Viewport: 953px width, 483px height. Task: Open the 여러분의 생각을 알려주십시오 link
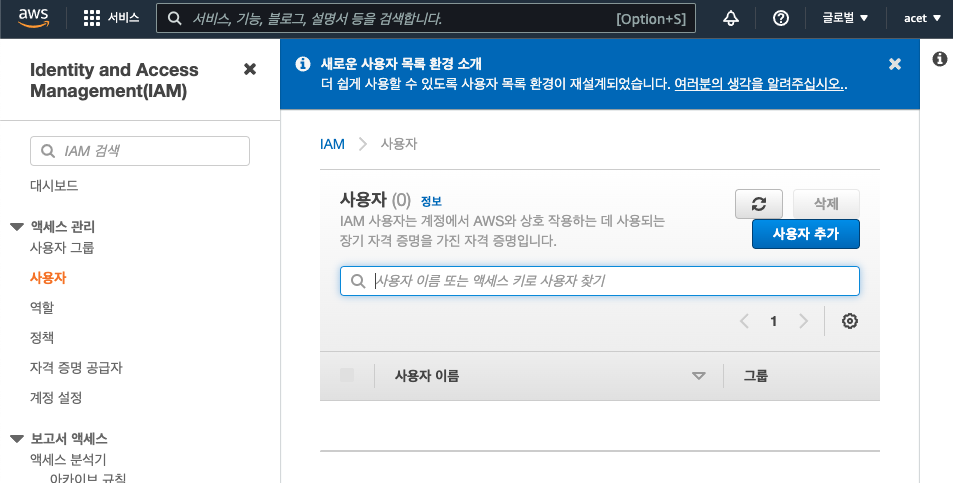coord(759,84)
